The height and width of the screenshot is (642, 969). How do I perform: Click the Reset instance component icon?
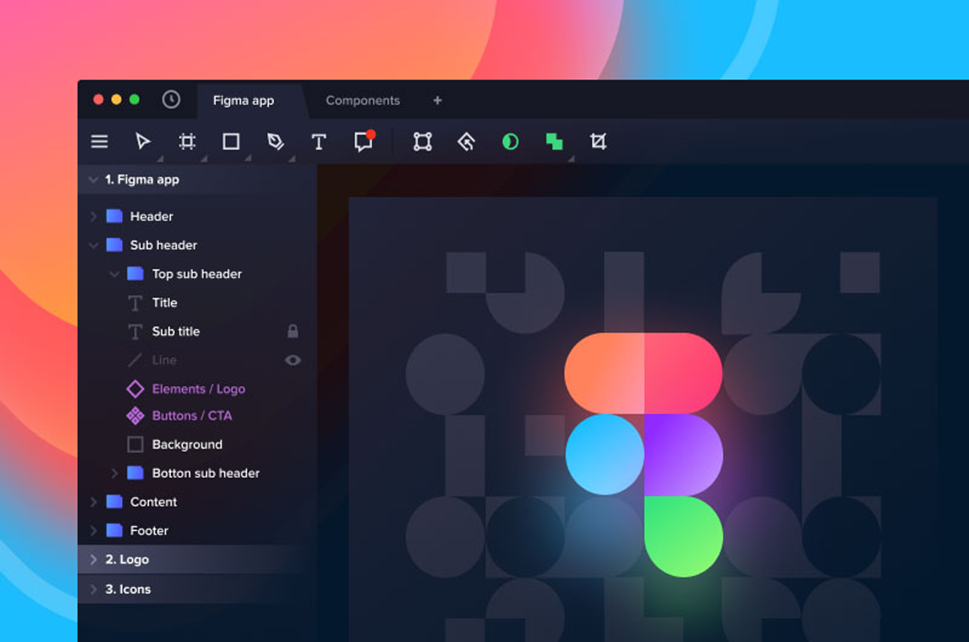pos(467,141)
